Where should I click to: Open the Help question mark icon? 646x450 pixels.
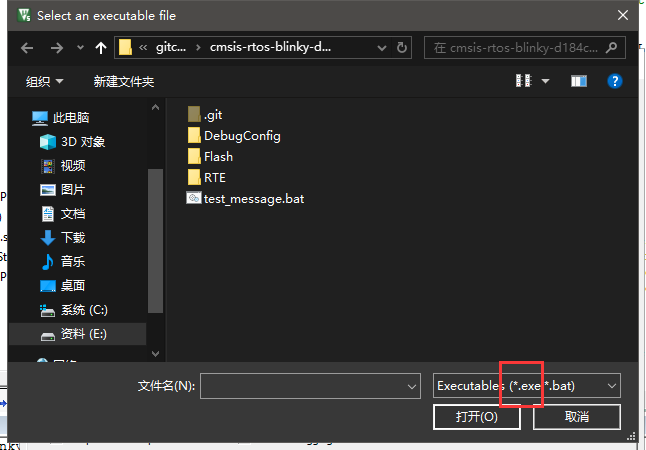[x=615, y=80]
